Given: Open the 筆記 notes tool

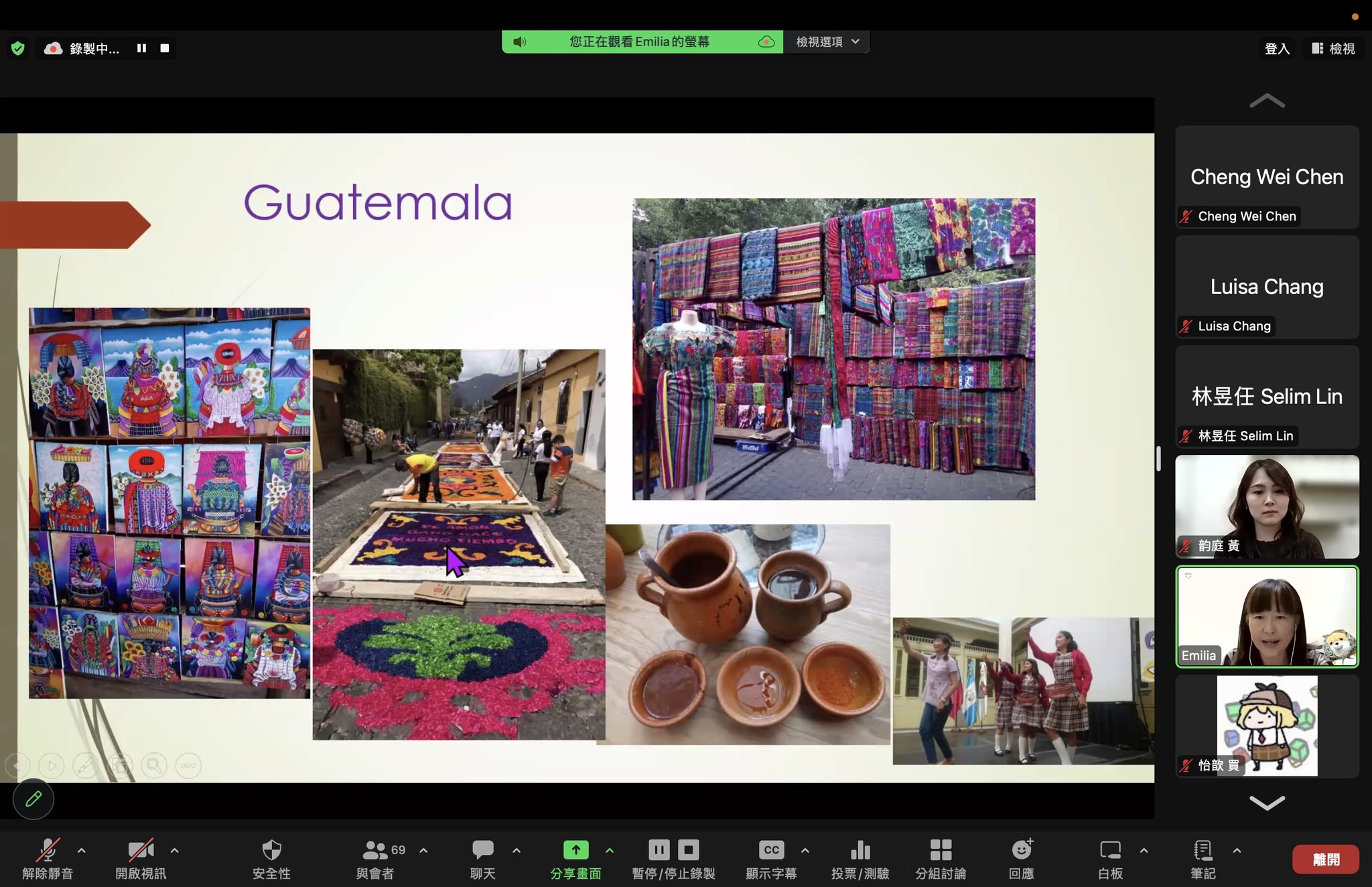Looking at the screenshot, I should [1203, 859].
